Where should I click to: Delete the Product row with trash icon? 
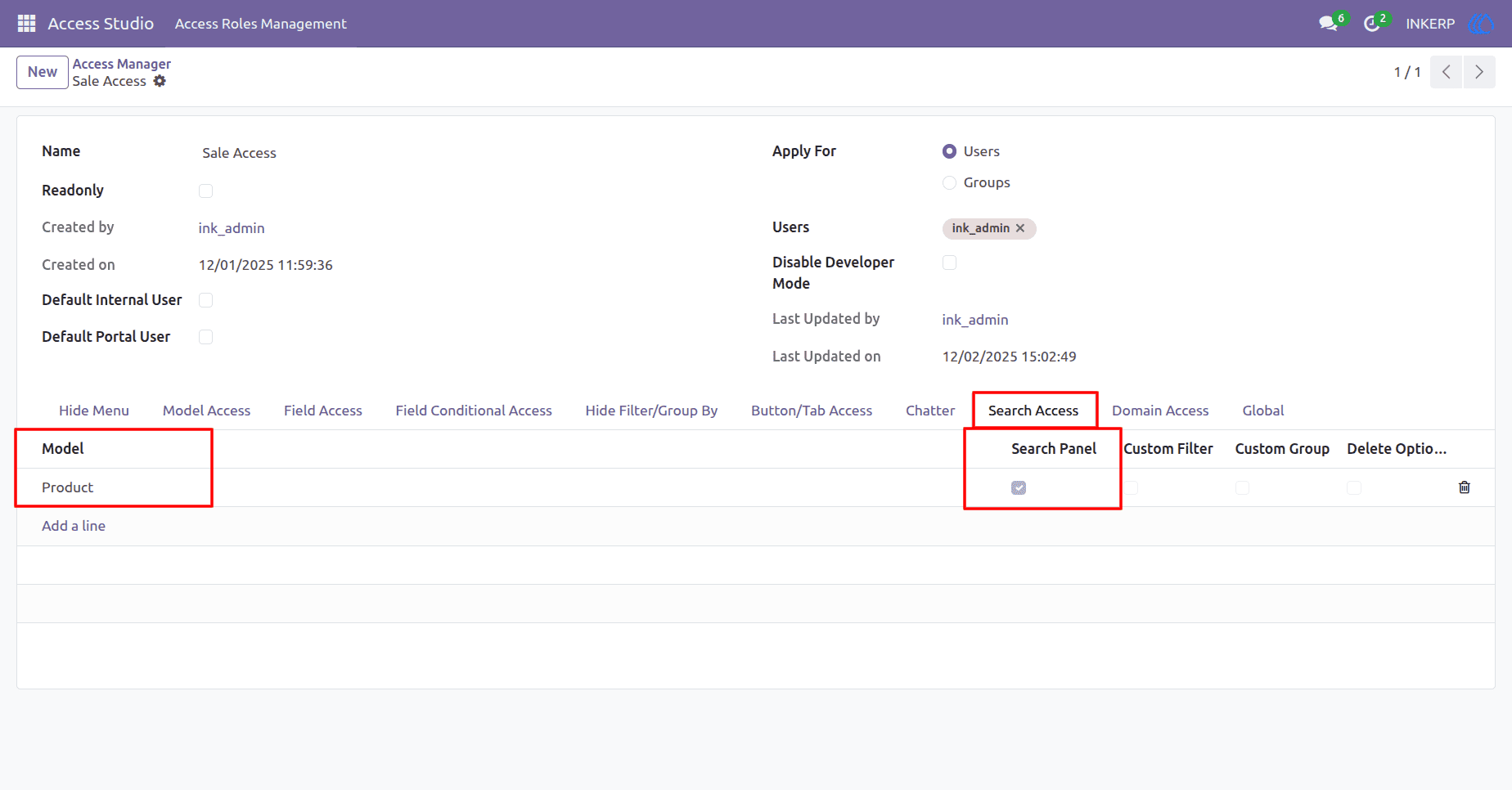coord(1465,487)
